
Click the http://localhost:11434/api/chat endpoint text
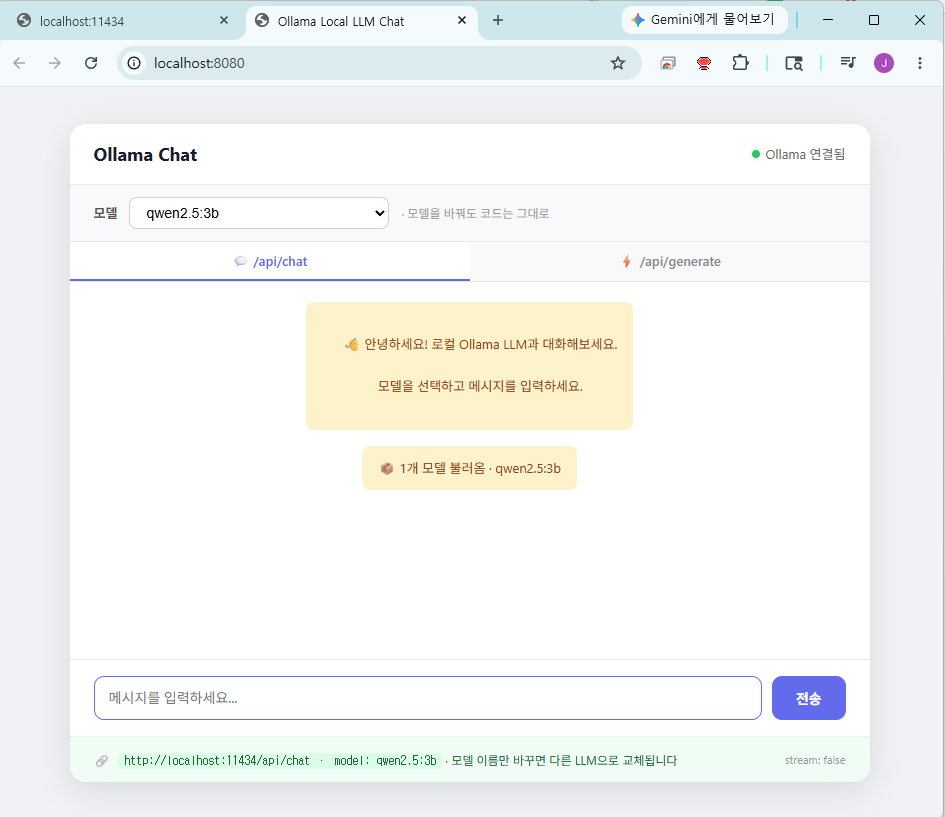pyautogui.click(x=216, y=760)
